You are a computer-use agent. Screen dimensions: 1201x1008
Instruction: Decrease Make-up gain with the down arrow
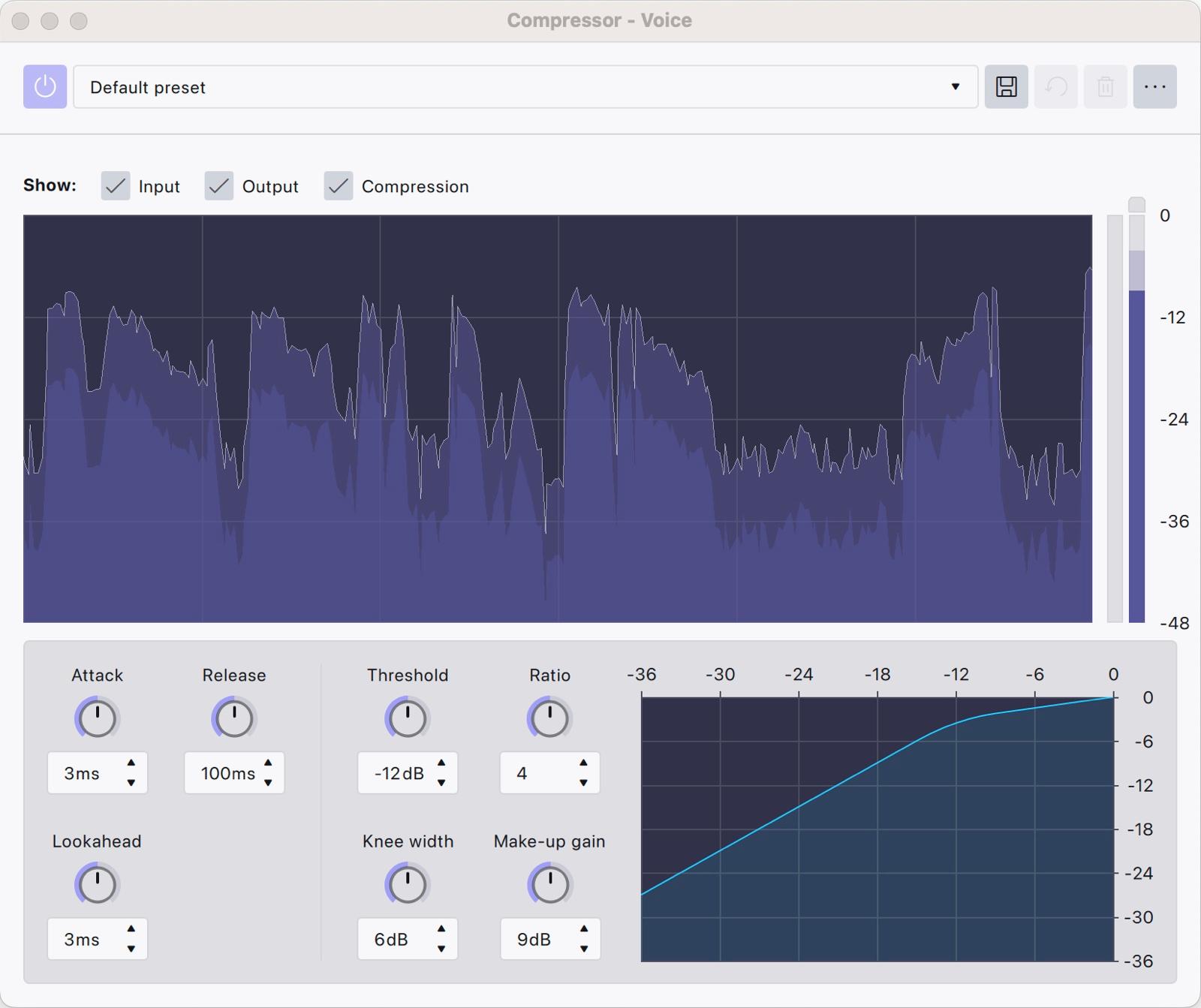coord(584,949)
